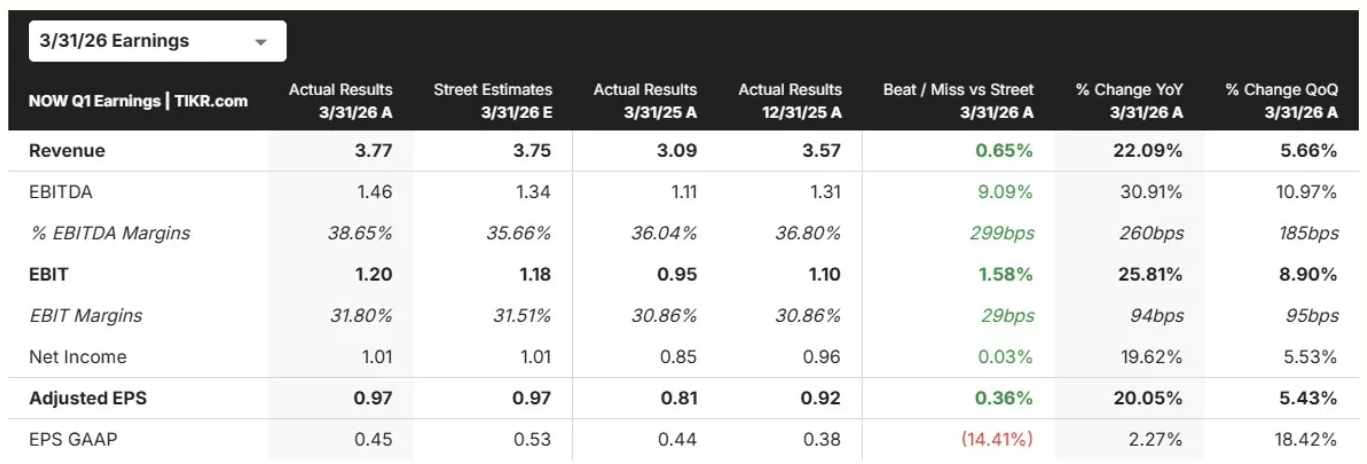Select the % Change YoY column header
This screenshot has width=1367, height=464.
(x=1129, y=101)
